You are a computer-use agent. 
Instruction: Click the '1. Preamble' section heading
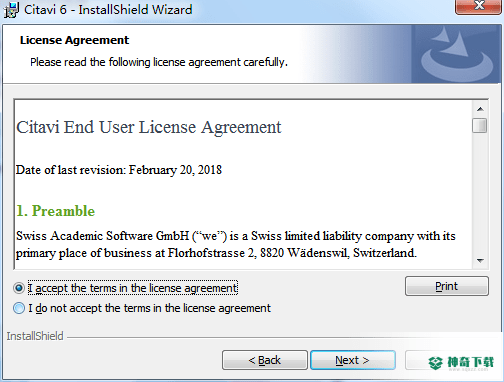[56, 211]
